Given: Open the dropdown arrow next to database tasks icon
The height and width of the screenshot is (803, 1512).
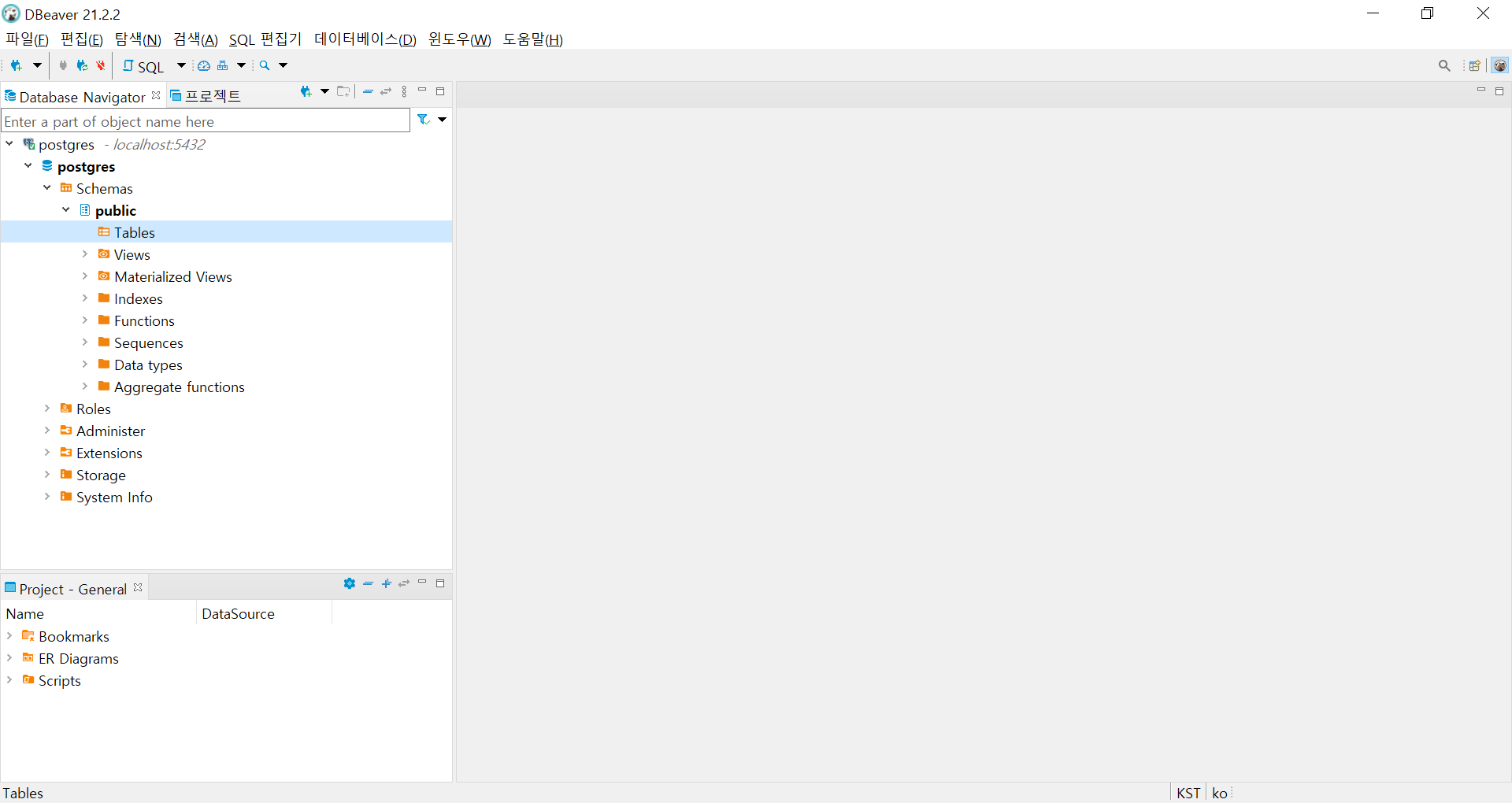Looking at the screenshot, I should pyautogui.click(x=242, y=66).
